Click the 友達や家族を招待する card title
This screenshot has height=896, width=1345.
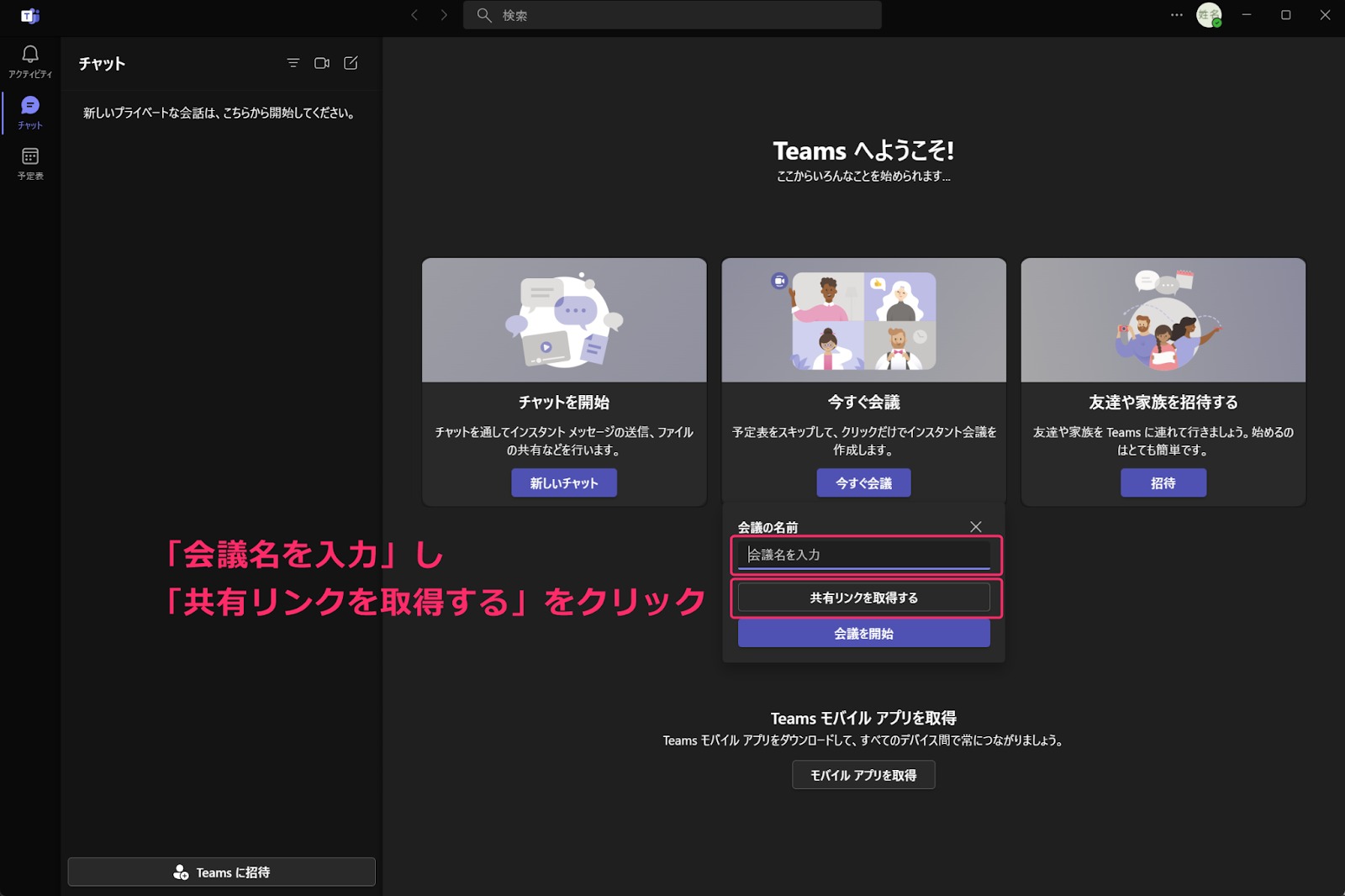[1163, 403]
